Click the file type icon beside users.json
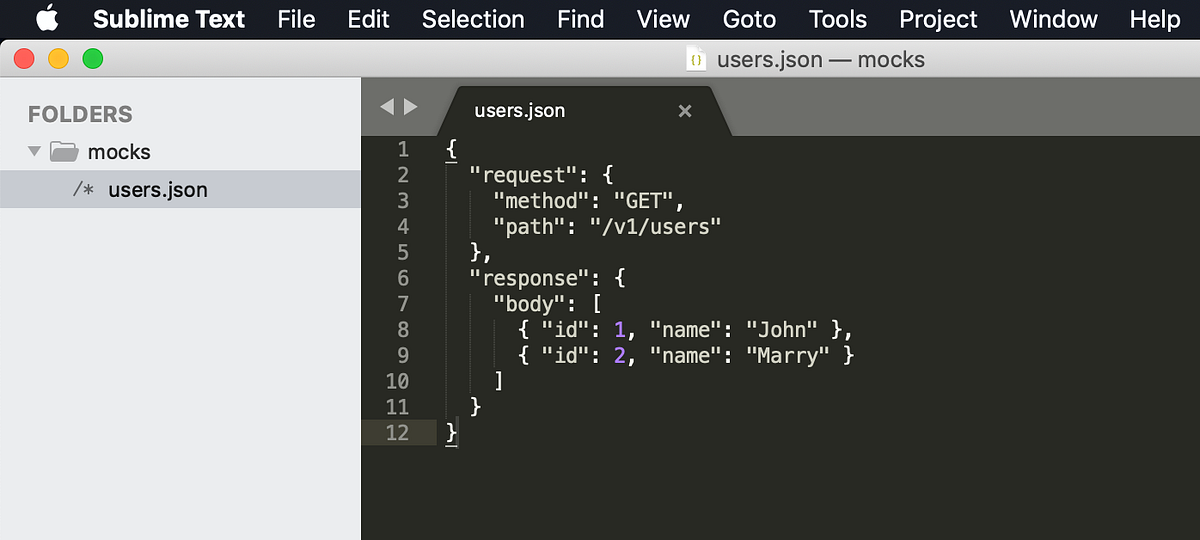Viewport: 1200px width, 540px height. [x=83, y=189]
